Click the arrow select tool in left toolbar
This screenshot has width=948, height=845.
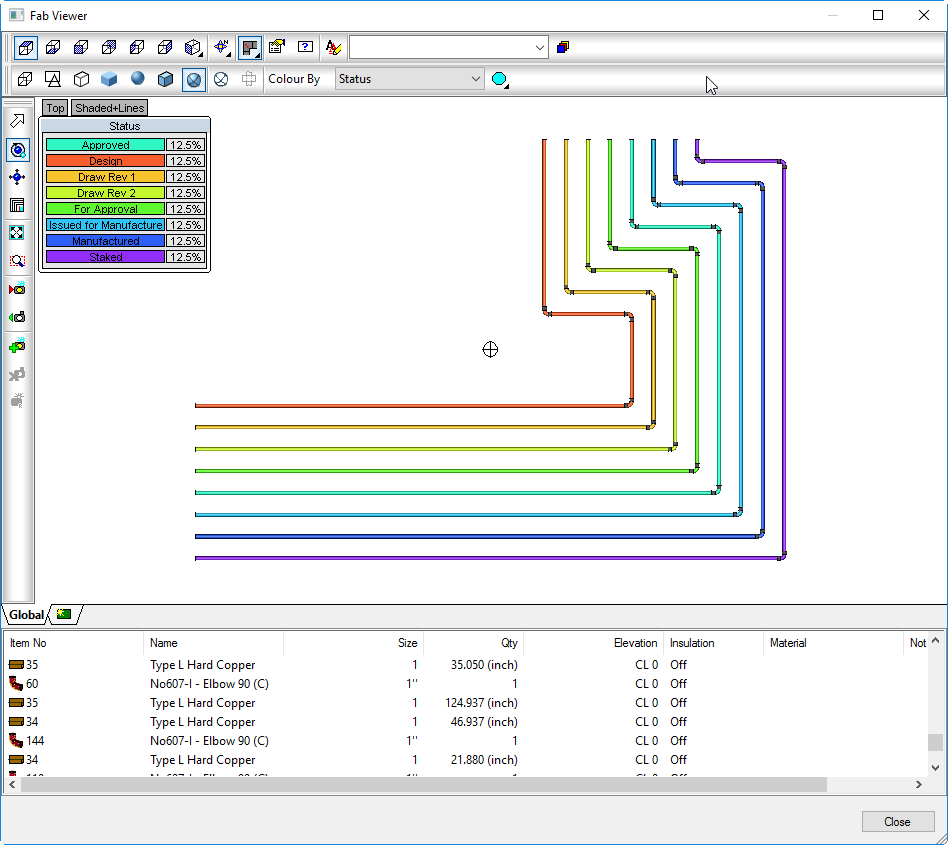pyautogui.click(x=17, y=122)
